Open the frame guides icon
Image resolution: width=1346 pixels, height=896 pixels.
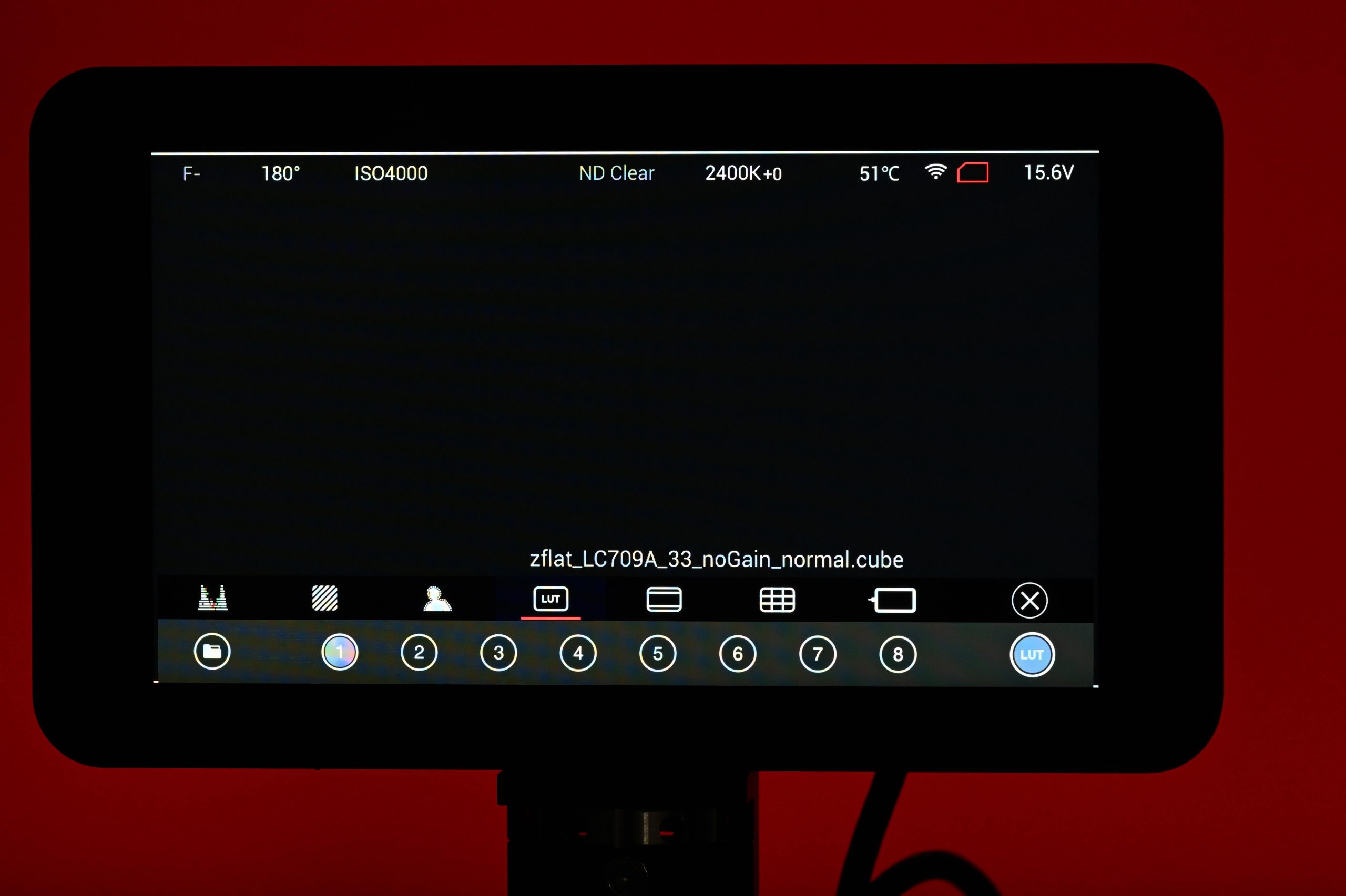[x=664, y=600]
